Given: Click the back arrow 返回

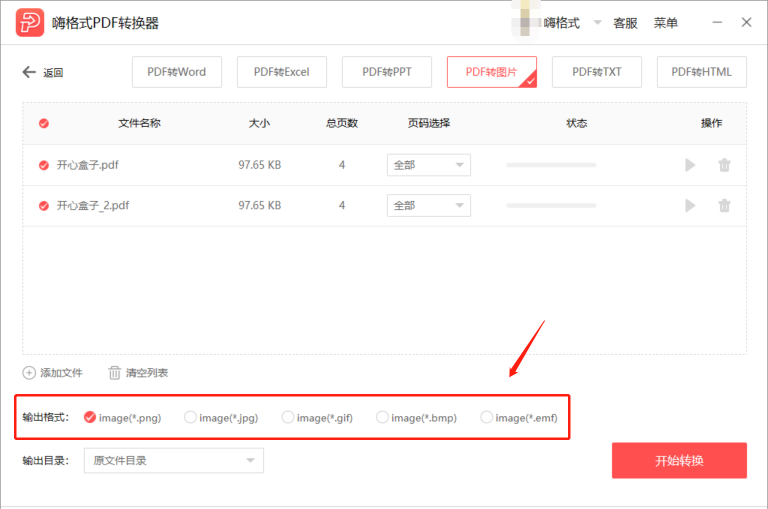Looking at the screenshot, I should [x=43, y=73].
